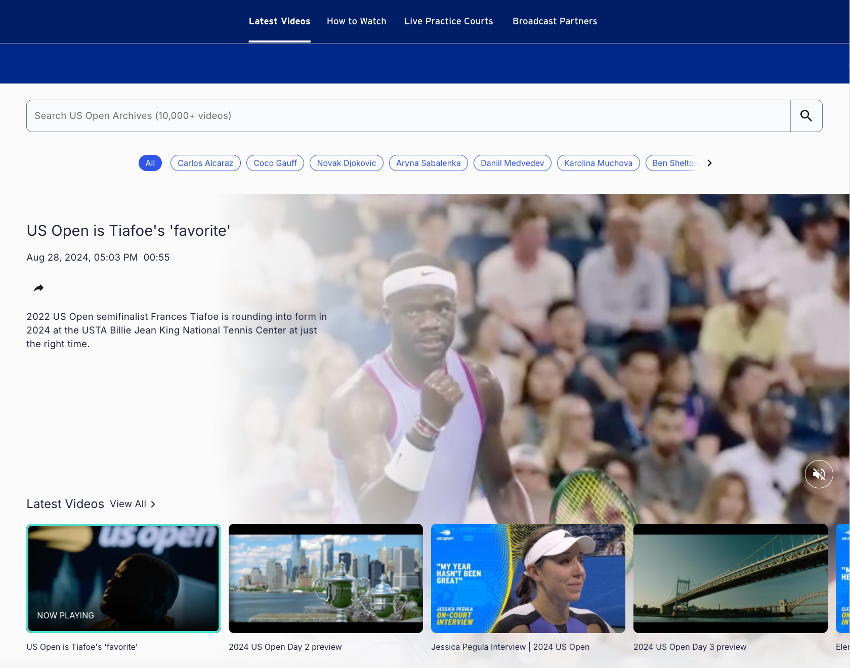Filter videos by Carlos Alcaraz

click(x=205, y=163)
